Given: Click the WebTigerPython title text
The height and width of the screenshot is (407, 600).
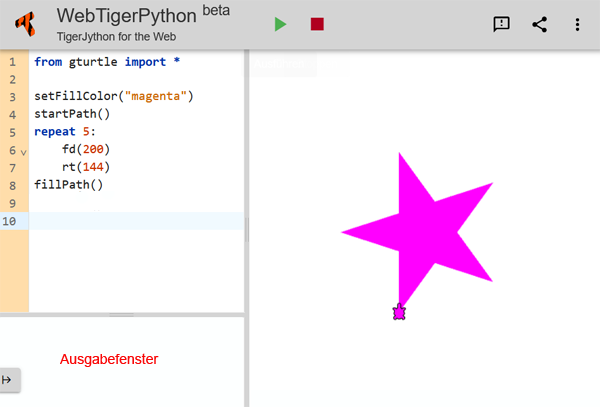Looking at the screenshot, I should pos(126,16).
